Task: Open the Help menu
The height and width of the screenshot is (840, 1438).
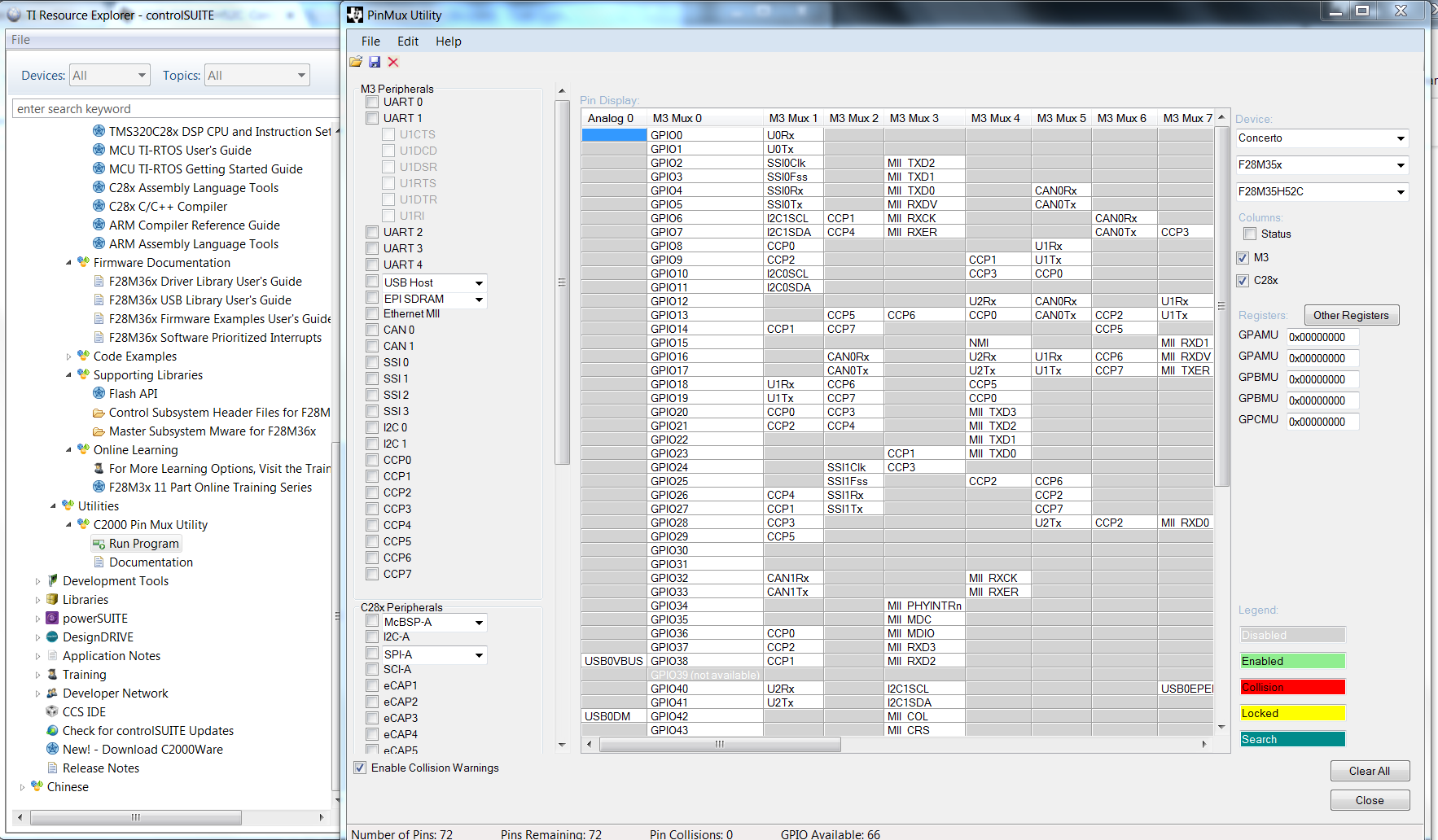Action: pyautogui.click(x=448, y=41)
